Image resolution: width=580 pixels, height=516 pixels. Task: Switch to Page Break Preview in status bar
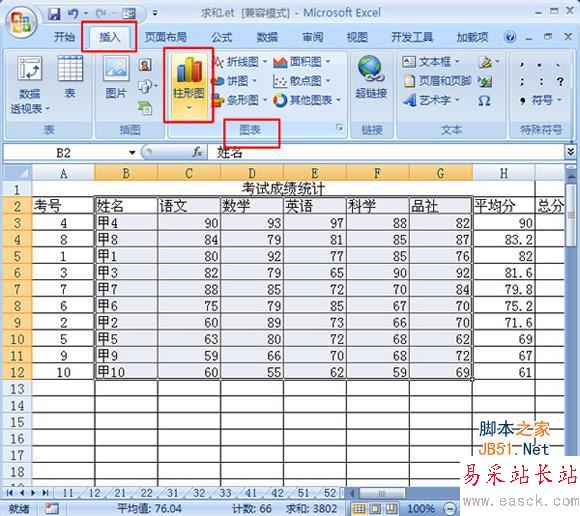(391, 509)
